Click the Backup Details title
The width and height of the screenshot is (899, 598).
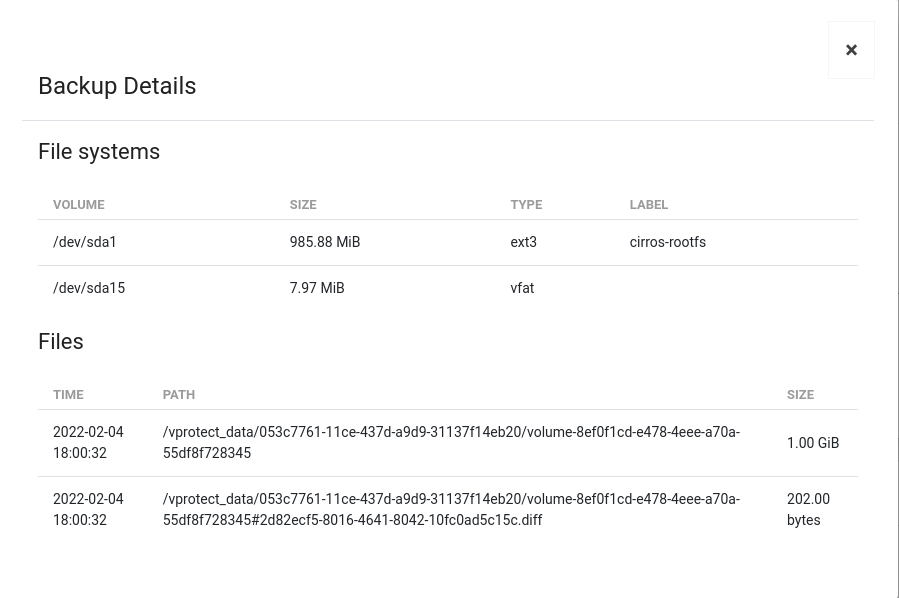pyautogui.click(x=117, y=86)
